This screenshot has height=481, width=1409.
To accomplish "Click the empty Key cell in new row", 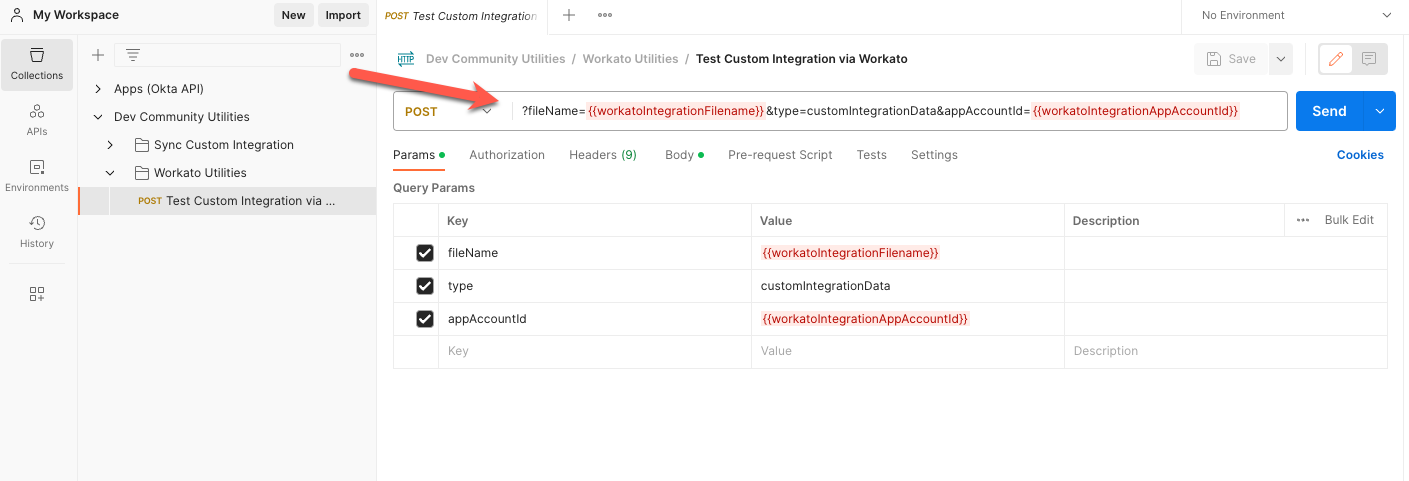I will [x=594, y=351].
